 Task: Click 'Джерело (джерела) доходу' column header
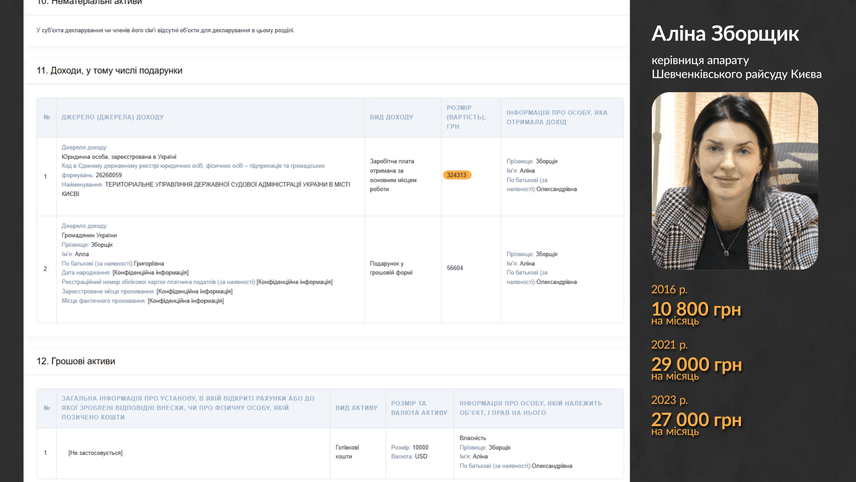112,117
